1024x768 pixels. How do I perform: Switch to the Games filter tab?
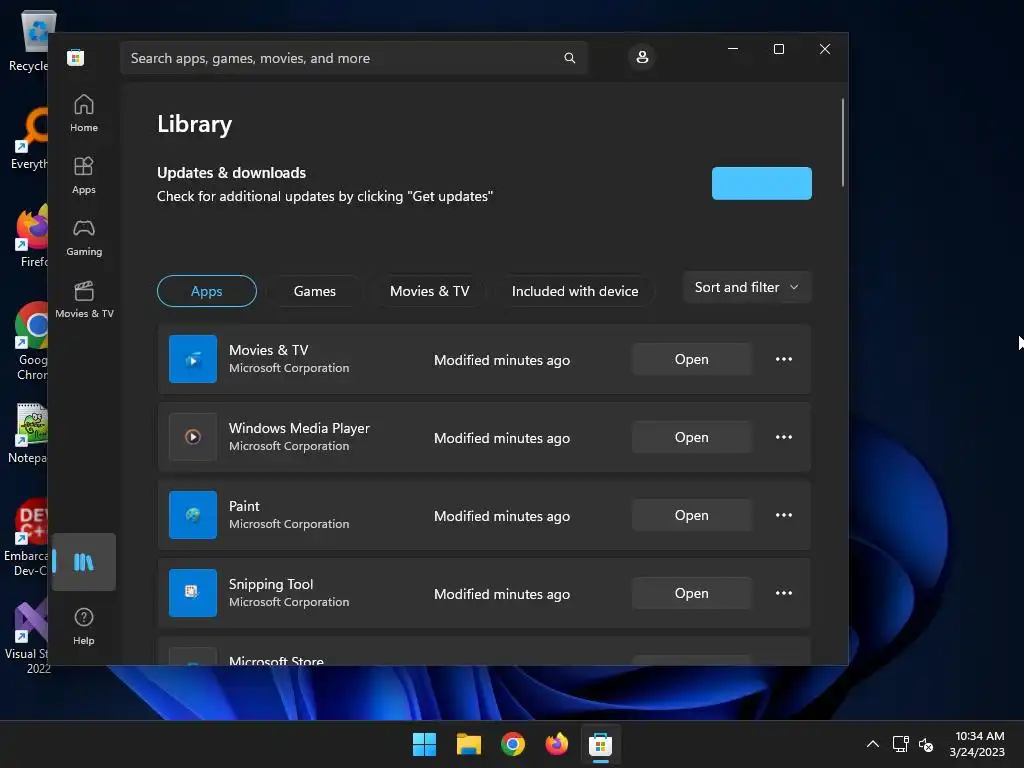315,291
